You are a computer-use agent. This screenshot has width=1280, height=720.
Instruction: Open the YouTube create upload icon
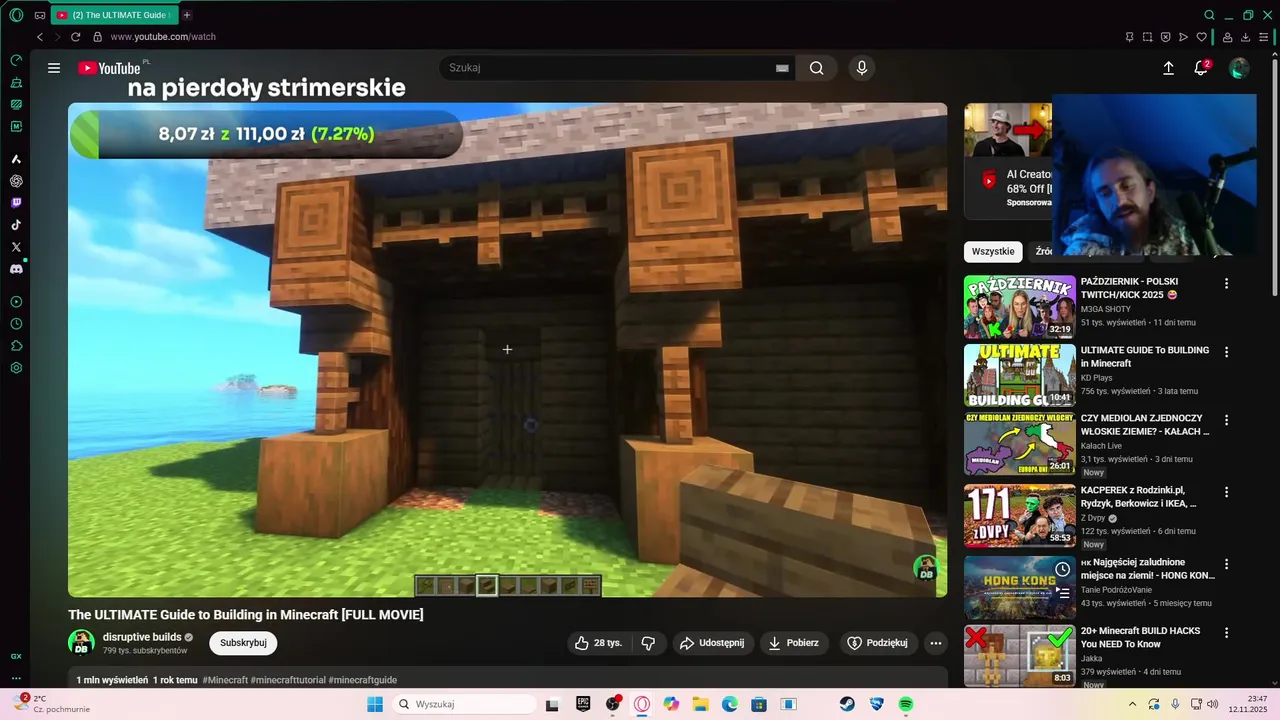[1168, 68]
